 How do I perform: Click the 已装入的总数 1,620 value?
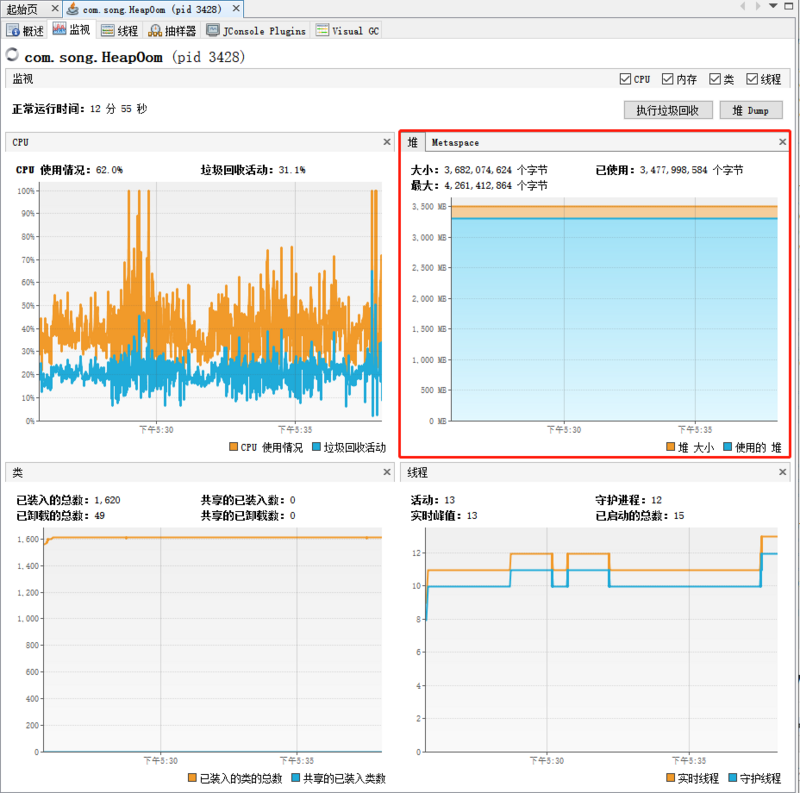pyautogui.click(x=107, y=500)
